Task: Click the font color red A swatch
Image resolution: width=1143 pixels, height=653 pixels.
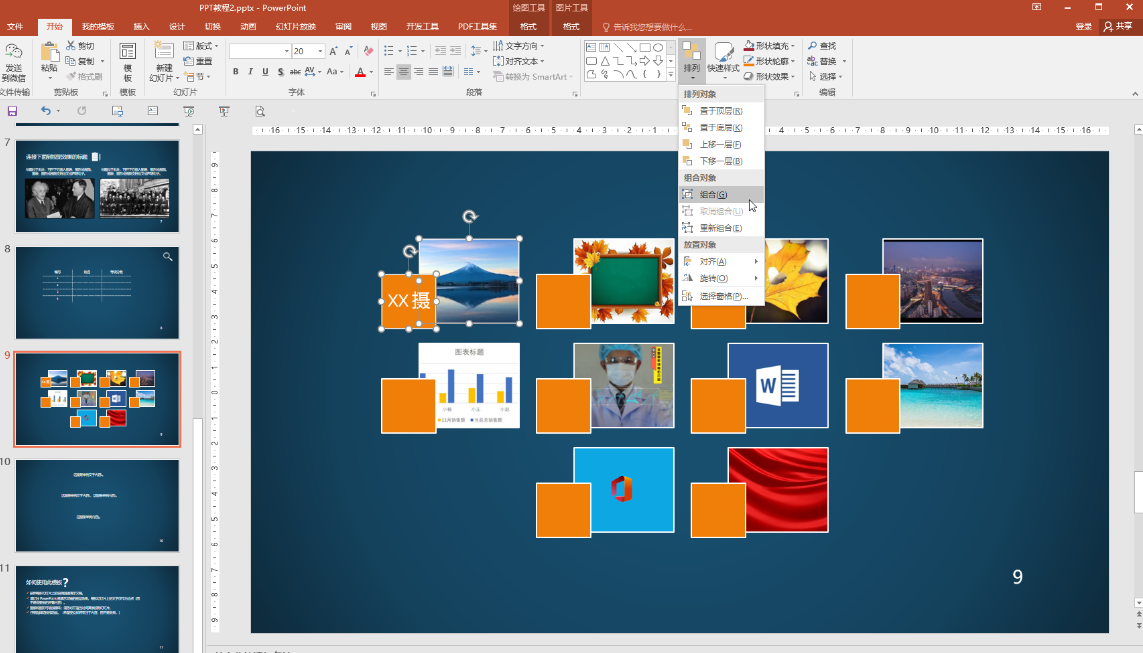Action: pyautogui.click(x=359, y=72)
